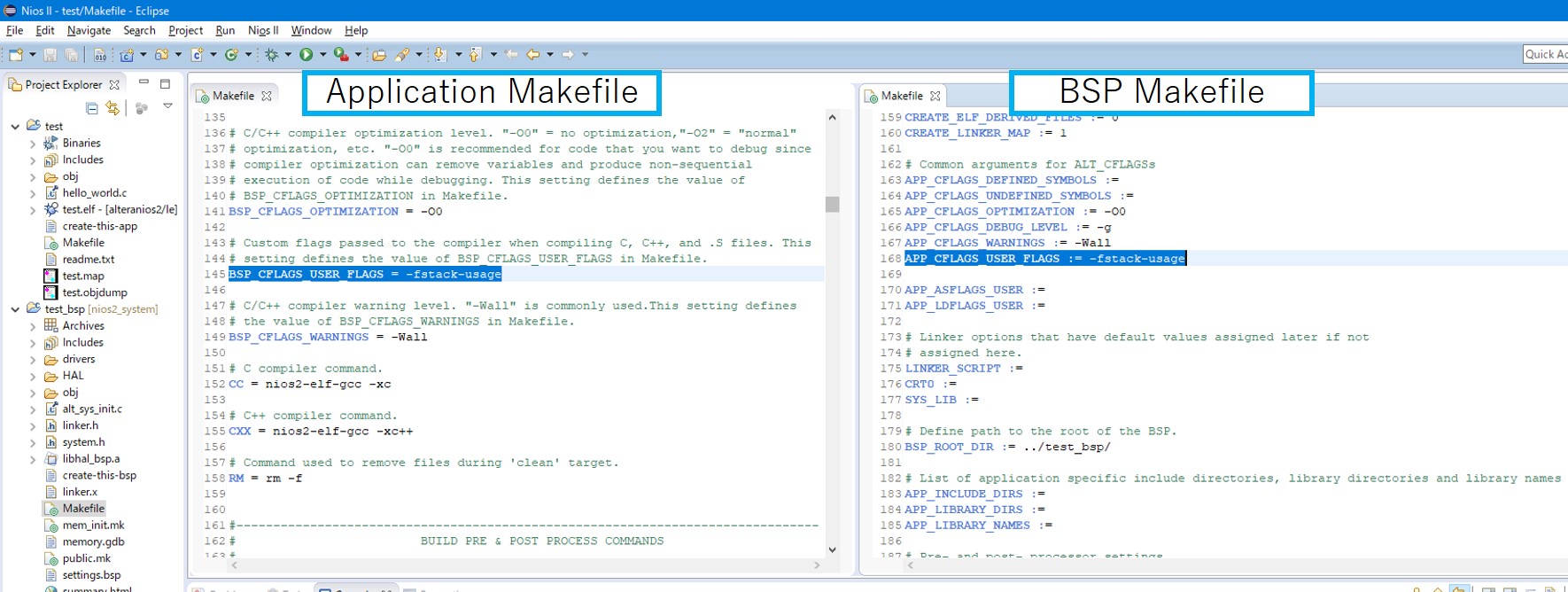Open the New C Source File dropdown arrow
Screen dimensions: 1568x592
(x=213, y=55)
